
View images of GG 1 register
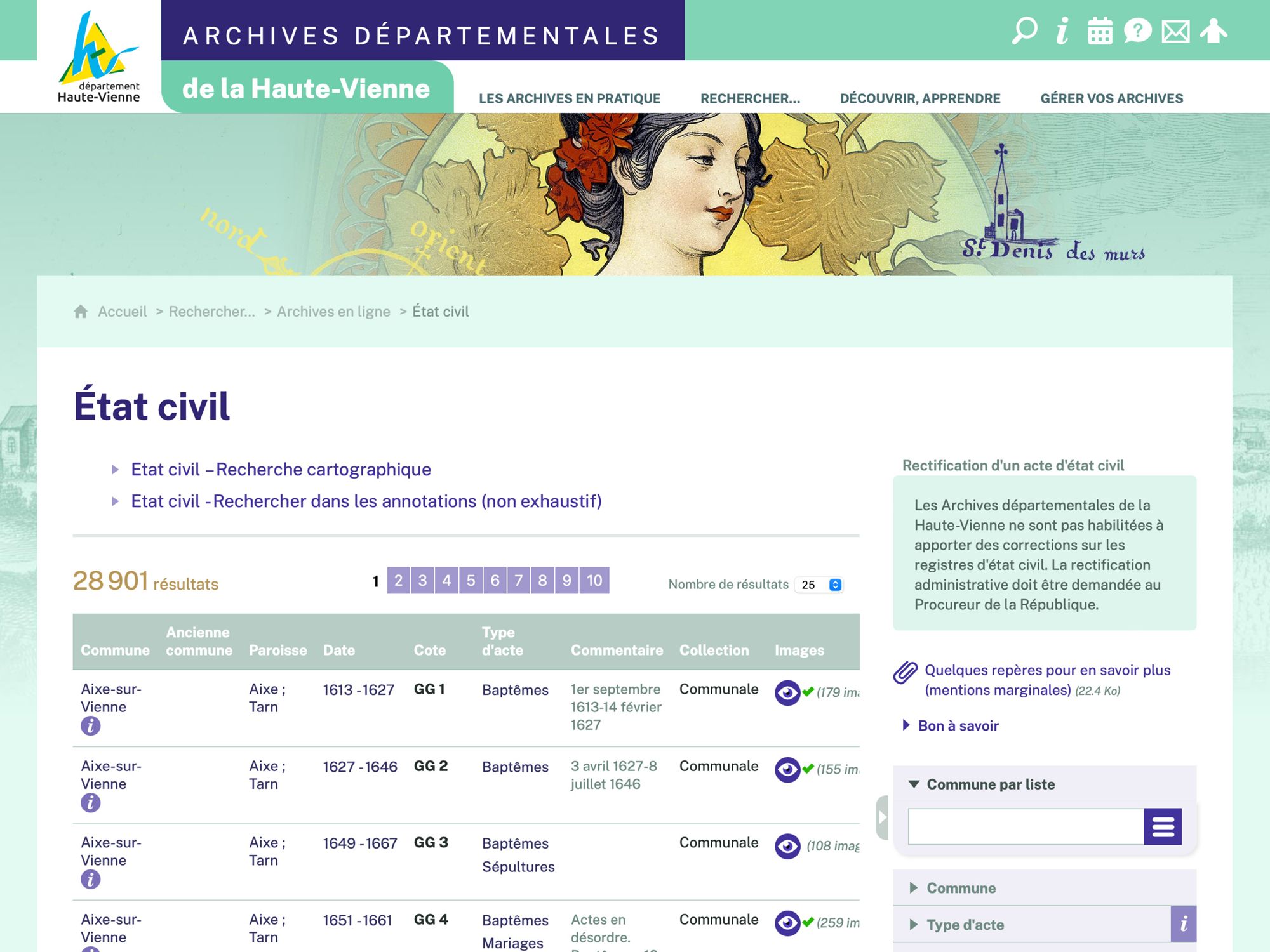pos(787,692)
